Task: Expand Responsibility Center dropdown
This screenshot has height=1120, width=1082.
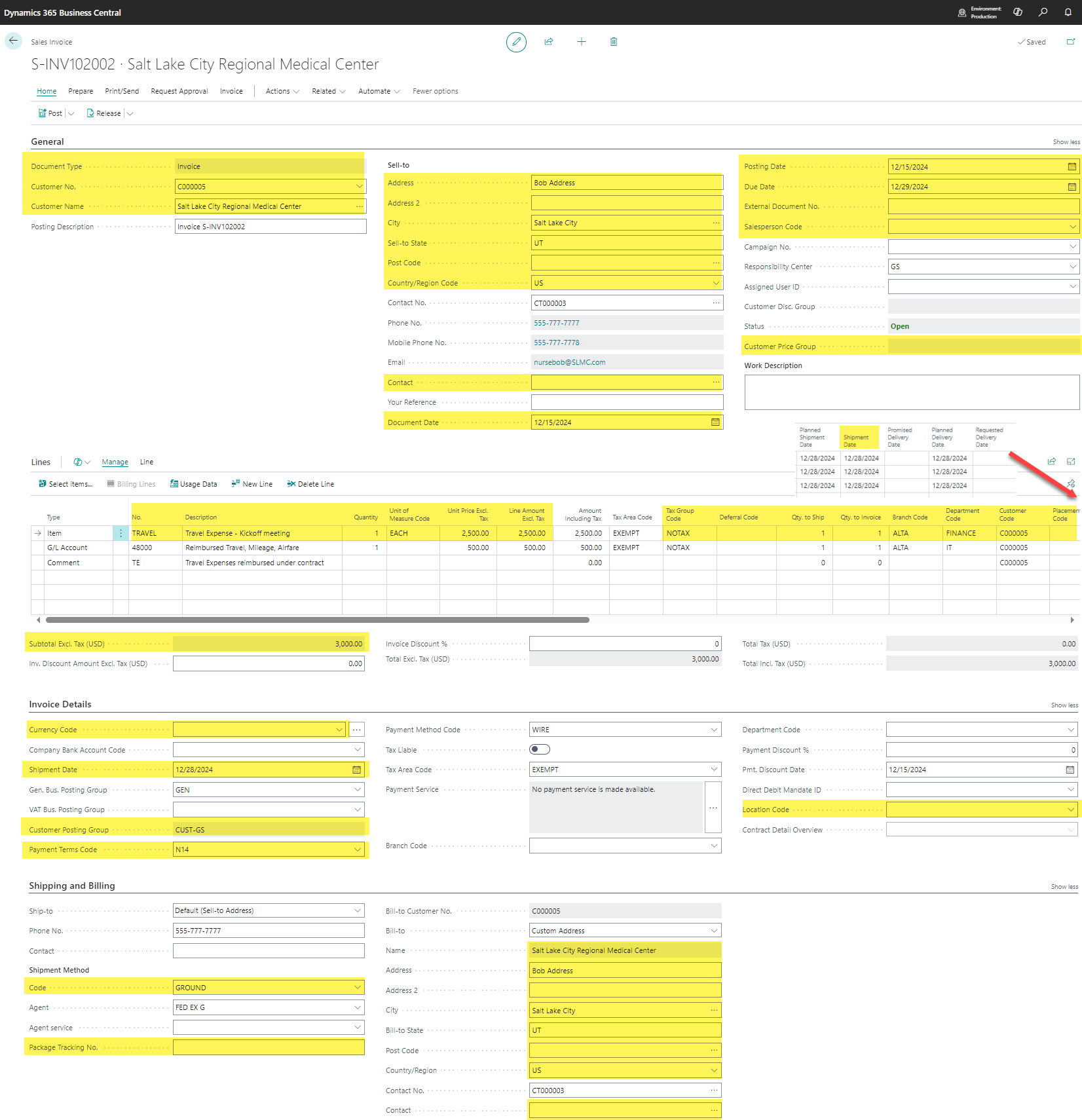Action: (x=1073, y=267)
